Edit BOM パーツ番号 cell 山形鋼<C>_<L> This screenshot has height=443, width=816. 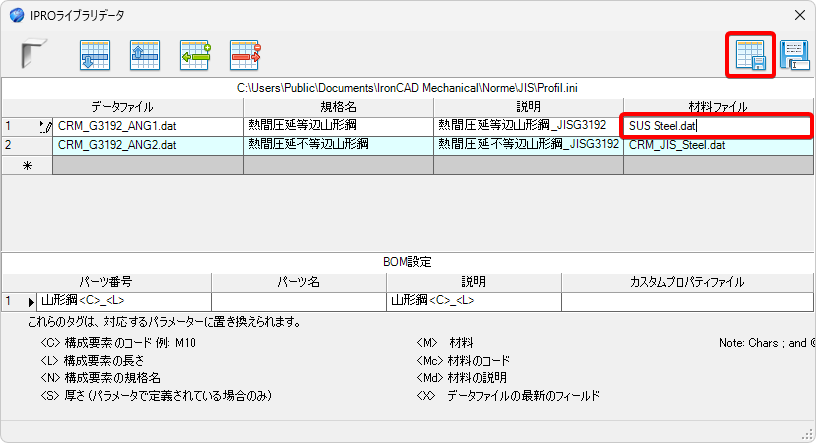[124, 301]
